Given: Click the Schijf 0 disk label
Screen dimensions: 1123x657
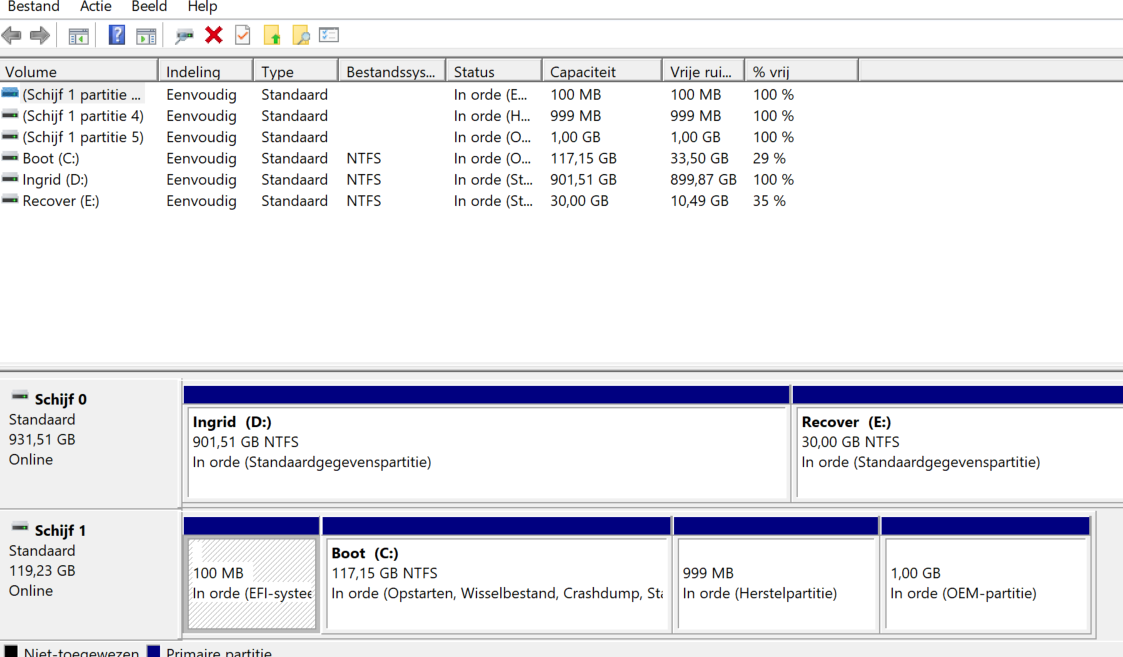Looking at the screenshot, I should click(x=60, y=400).
